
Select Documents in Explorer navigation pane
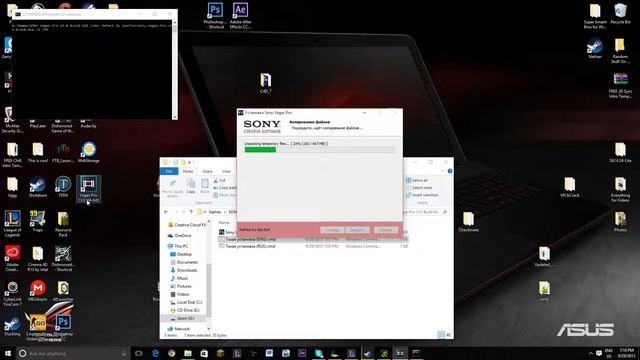pyautogui.click(x=184, y=262)
